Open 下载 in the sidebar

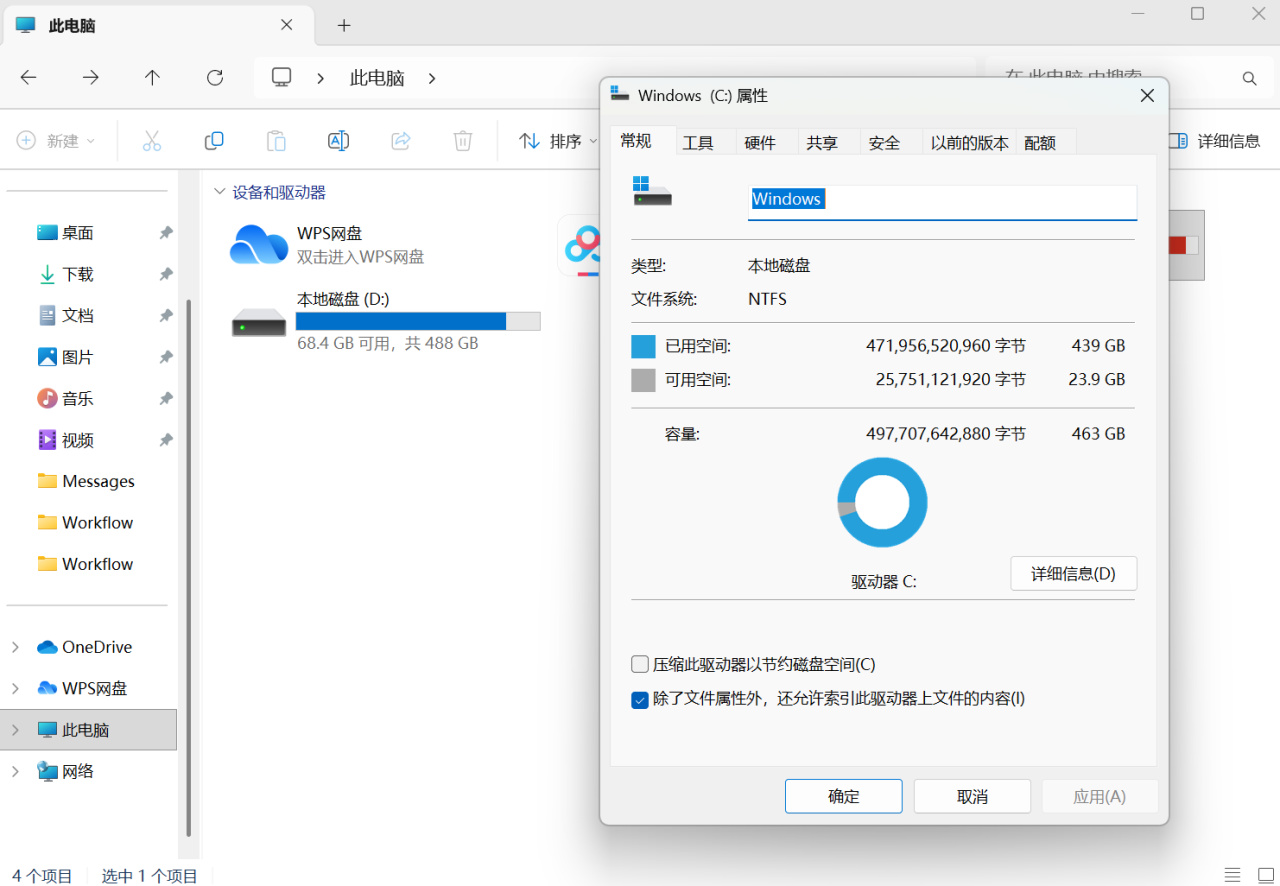coord(78,274)
